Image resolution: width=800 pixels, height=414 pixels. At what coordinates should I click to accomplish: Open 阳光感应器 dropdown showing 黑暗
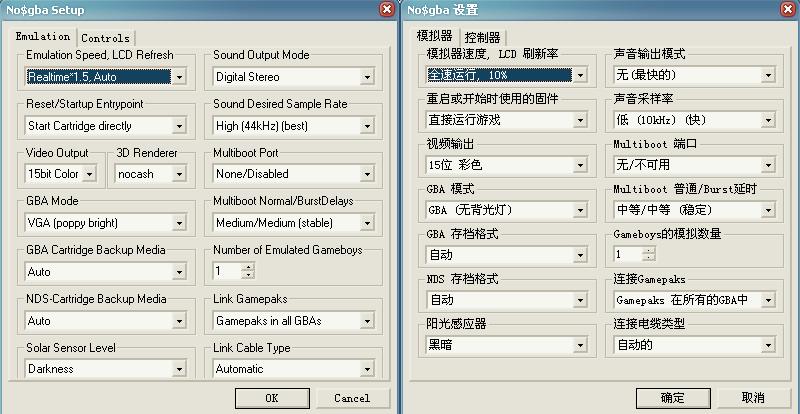click(580, 345)
